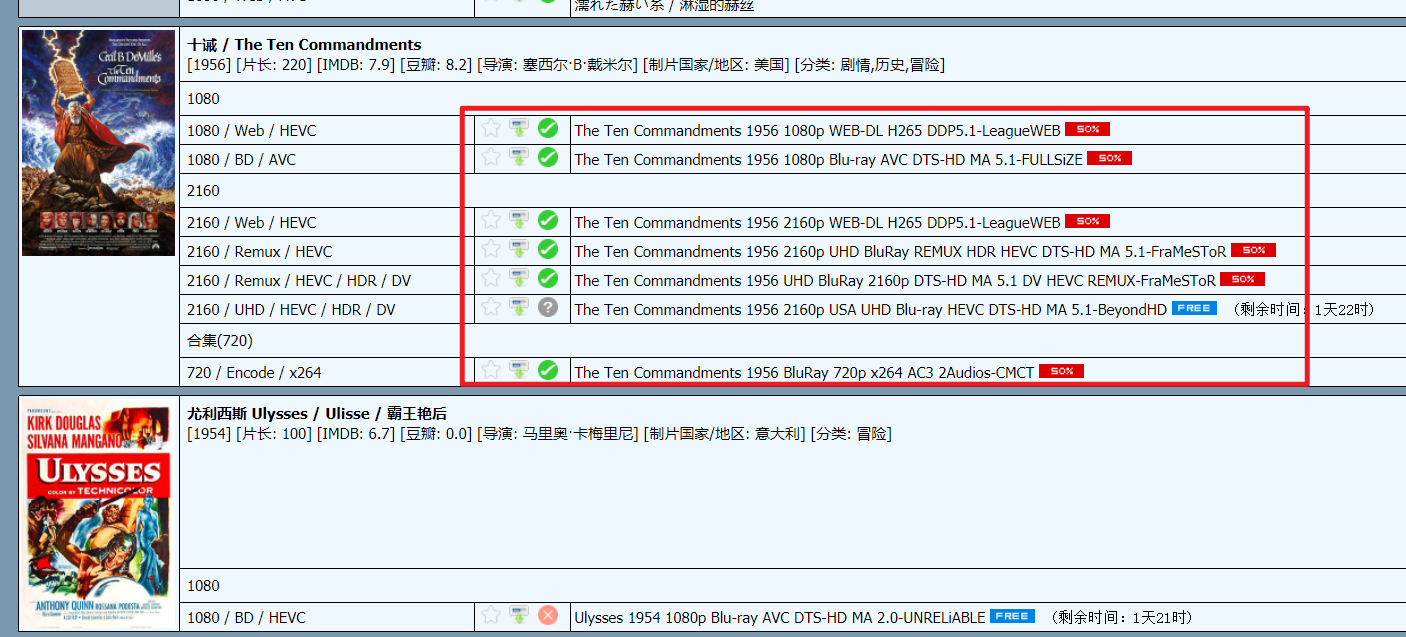Screen dimensions: 1406x637
Task: Green check status for 720p CMCT torrent
Action: coord(547,369)
